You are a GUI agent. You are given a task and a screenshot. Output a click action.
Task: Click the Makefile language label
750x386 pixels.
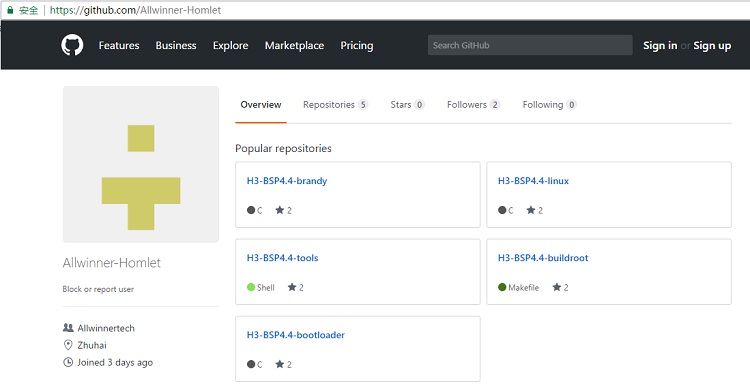(523, 287)
